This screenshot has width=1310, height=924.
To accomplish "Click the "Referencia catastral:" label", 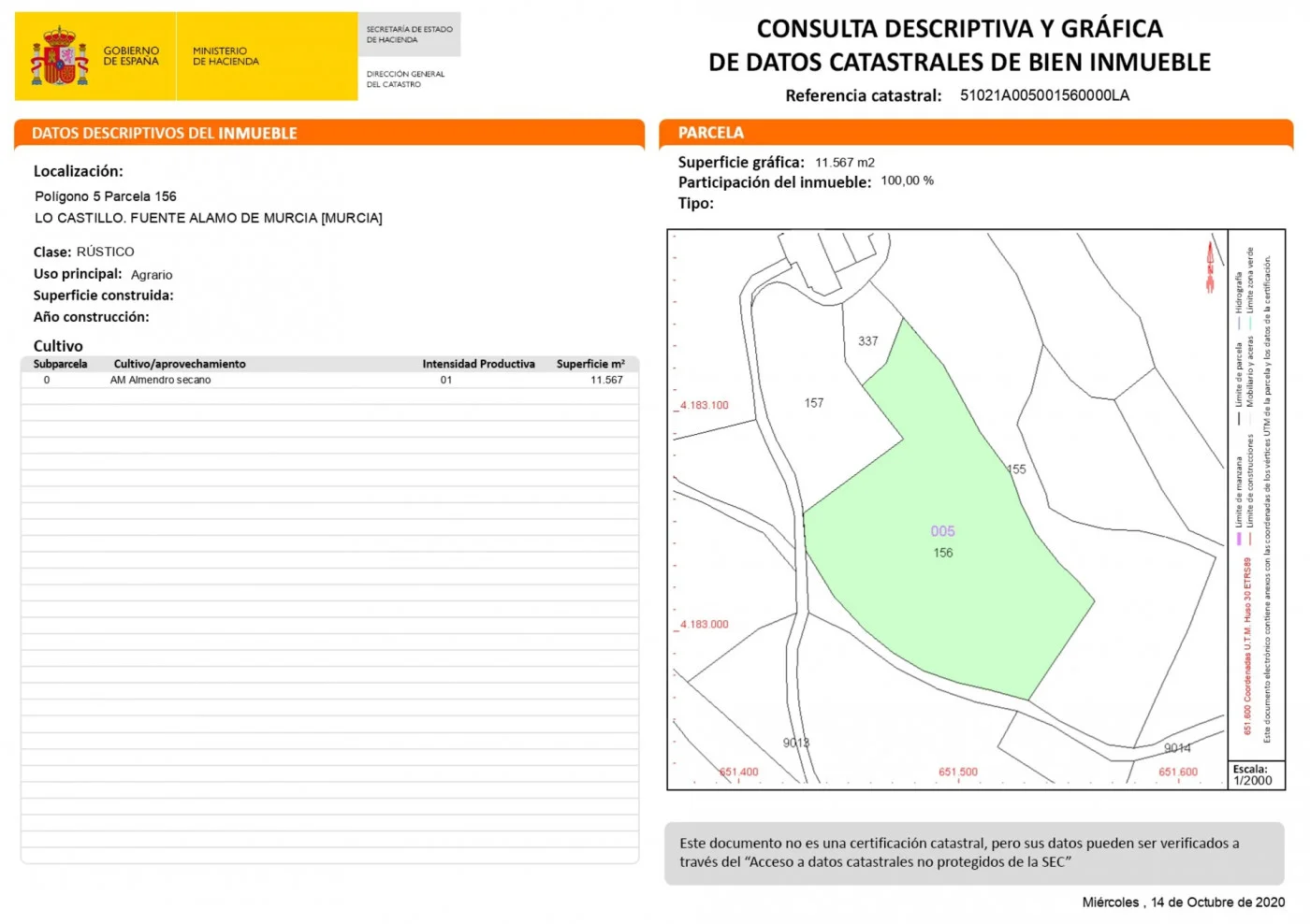I will pyautogui.click(x=863, y=95).
